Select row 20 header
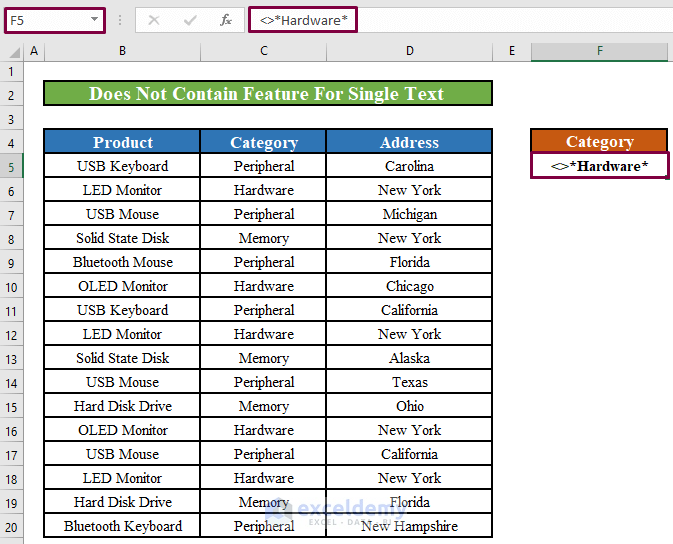673x544 pixels. [11, 527]
